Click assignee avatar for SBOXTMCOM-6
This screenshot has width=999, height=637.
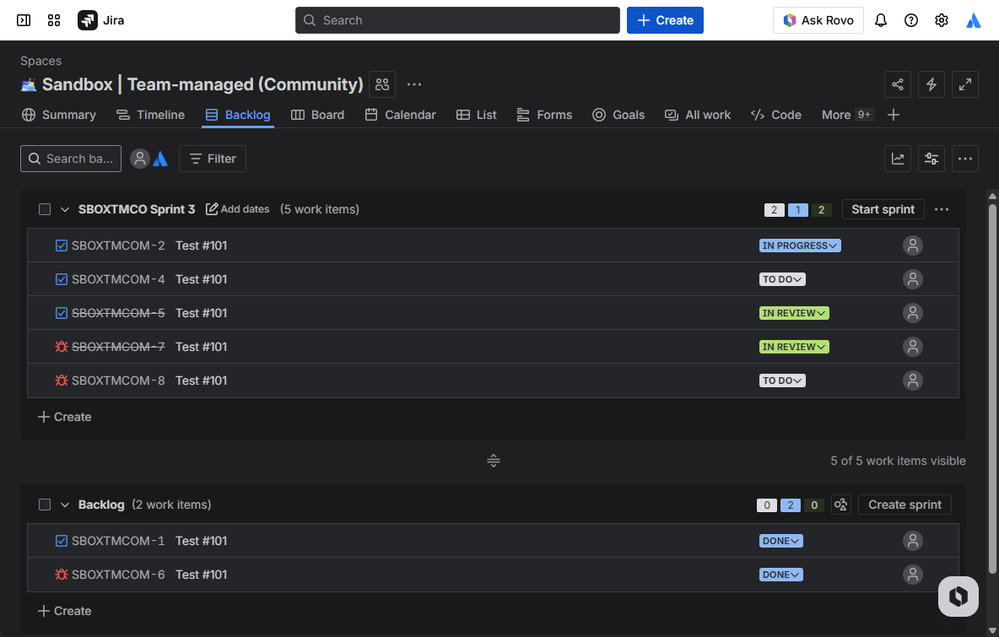(913, 575)
